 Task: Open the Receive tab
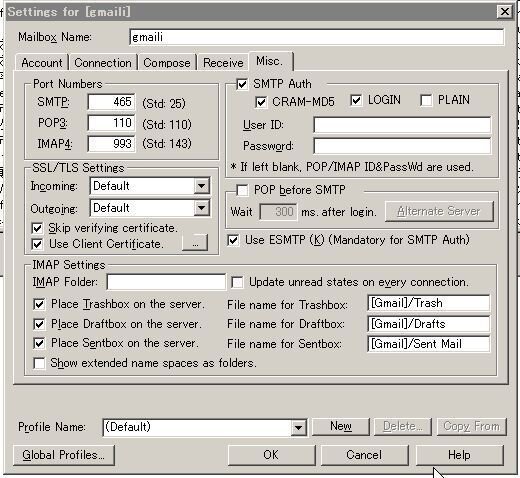(x=223, y=63)
